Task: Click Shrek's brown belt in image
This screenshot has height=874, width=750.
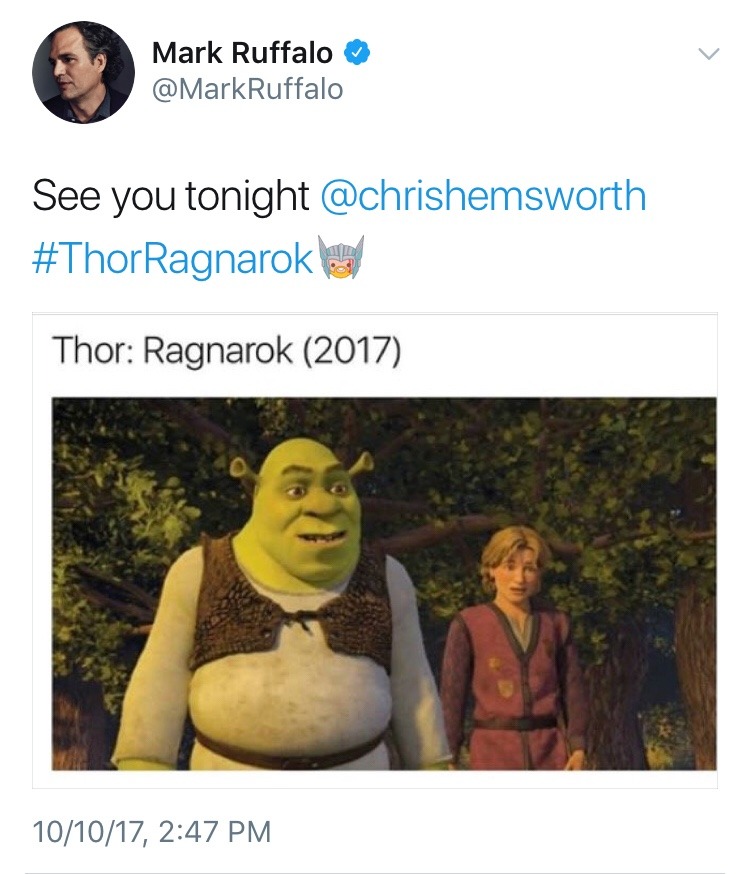Action: [290, 750]
